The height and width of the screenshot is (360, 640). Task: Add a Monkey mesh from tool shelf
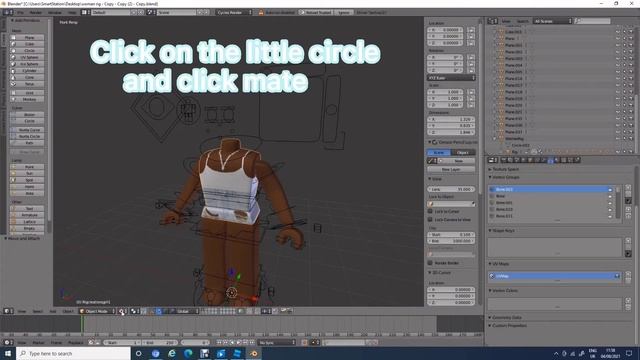tap(27, 99)
